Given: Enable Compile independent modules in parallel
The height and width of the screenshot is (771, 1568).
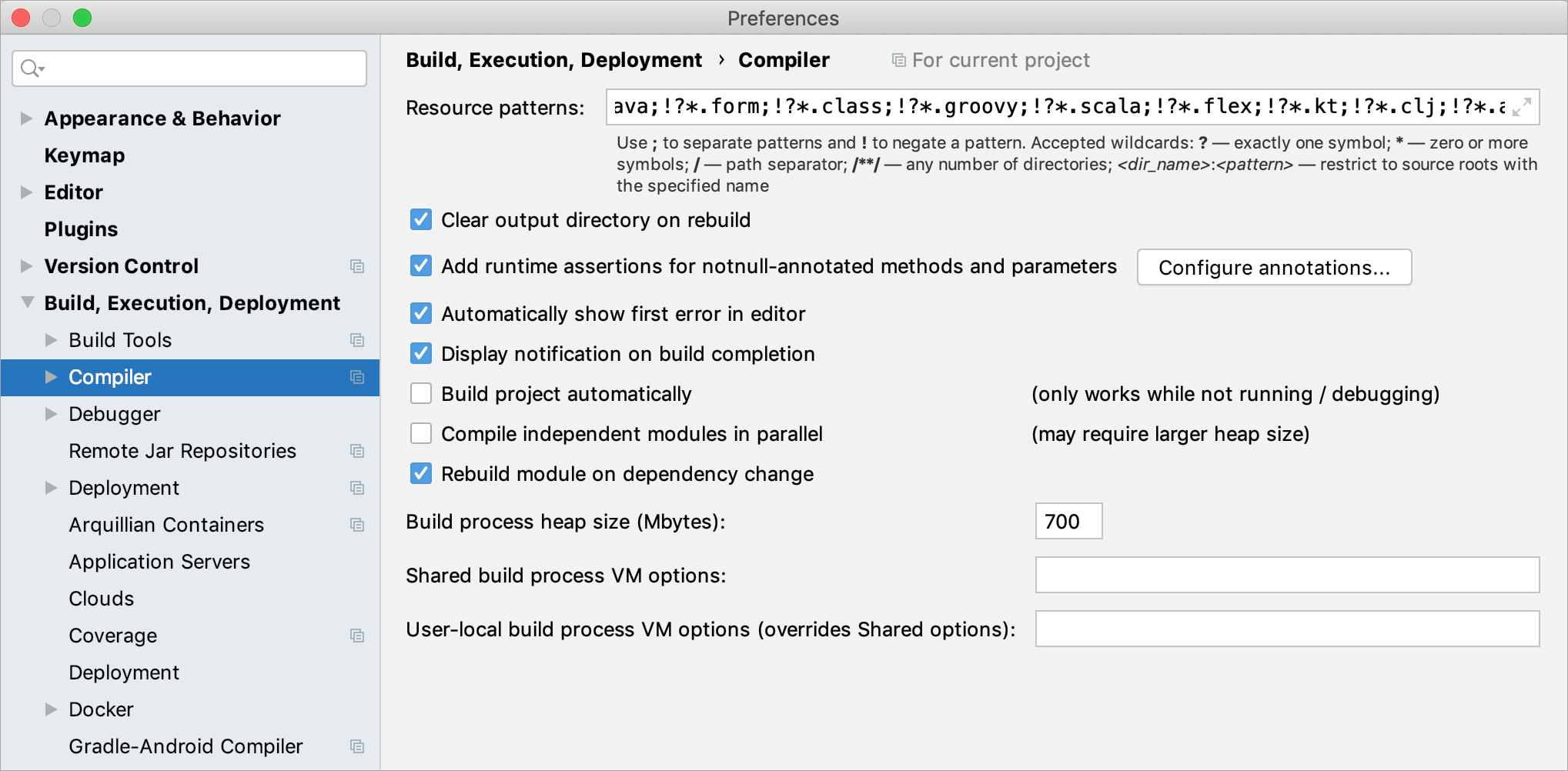Looking at the screenshot, I should coord(421,434).
